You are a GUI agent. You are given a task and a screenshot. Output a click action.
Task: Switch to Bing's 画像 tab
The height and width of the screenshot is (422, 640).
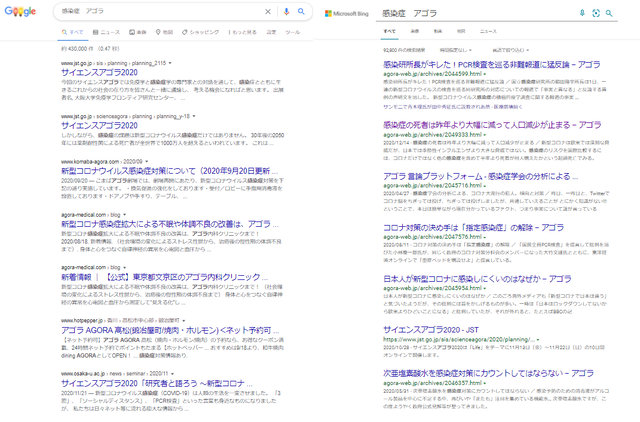click(x=415, y=31)
